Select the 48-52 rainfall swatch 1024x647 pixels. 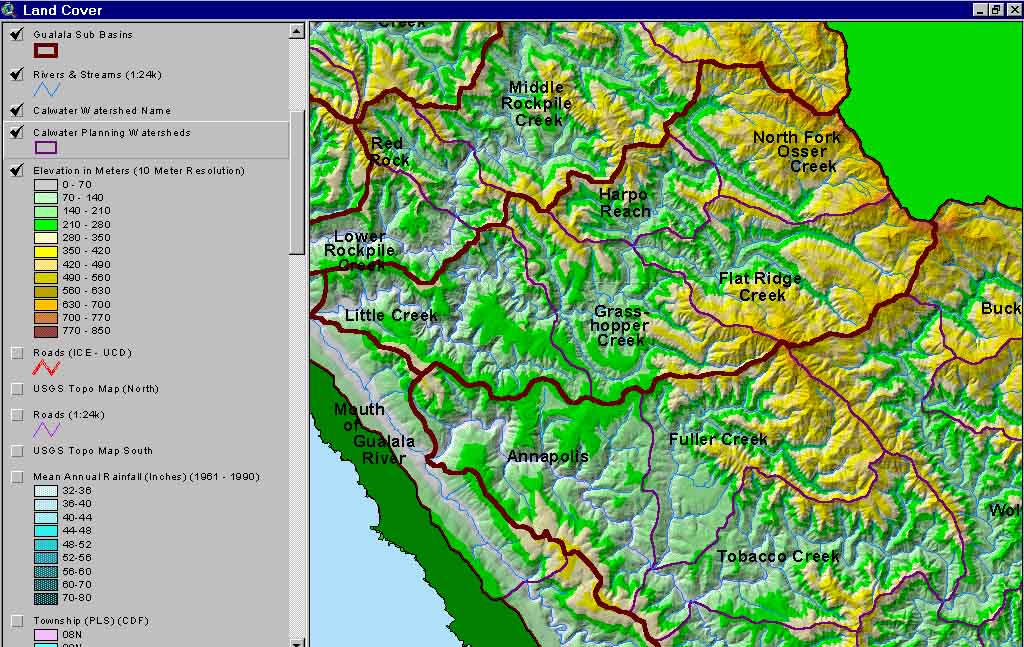coord(46,544)
